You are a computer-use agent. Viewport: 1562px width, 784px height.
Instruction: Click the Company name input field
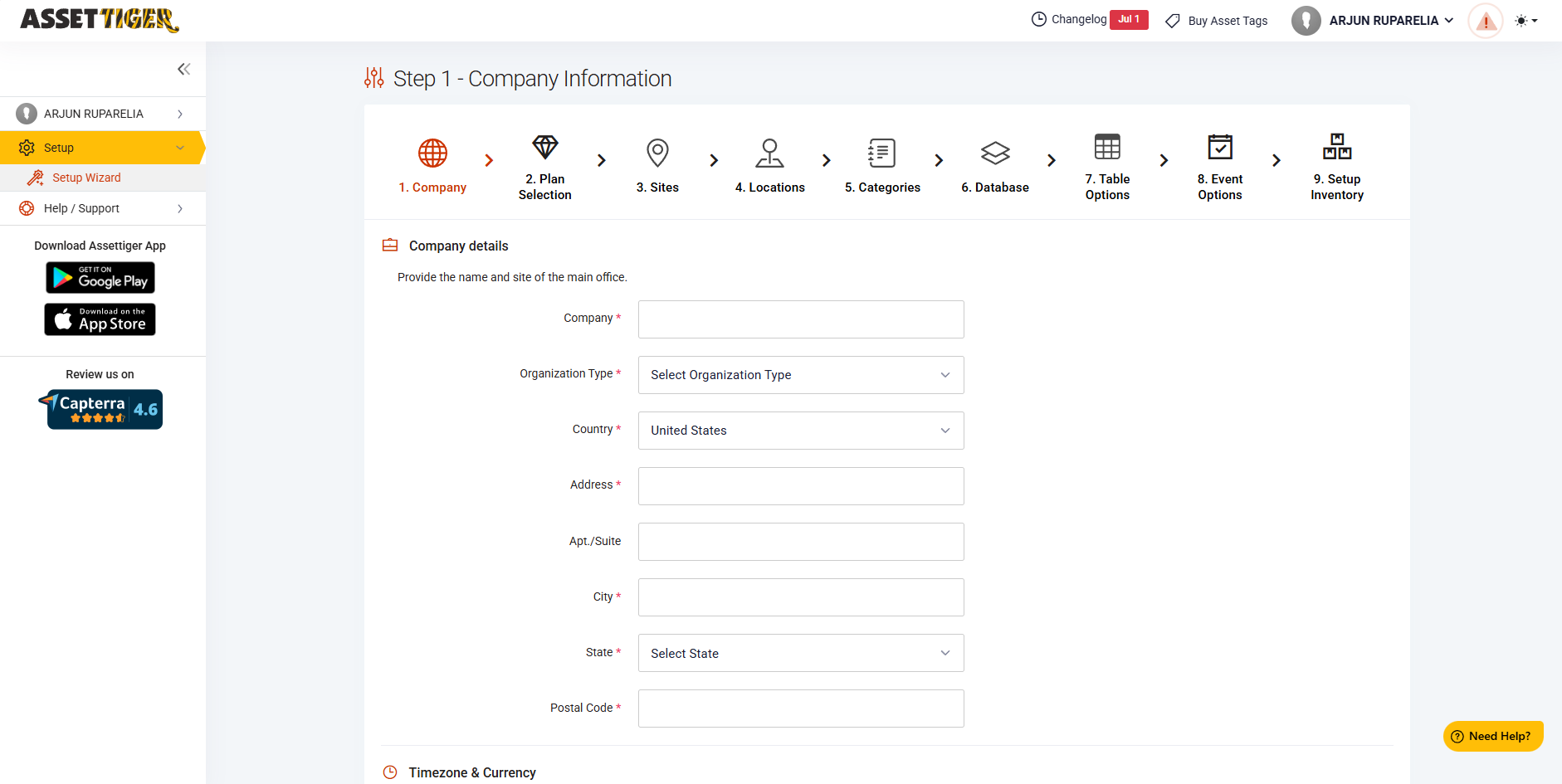800,319
